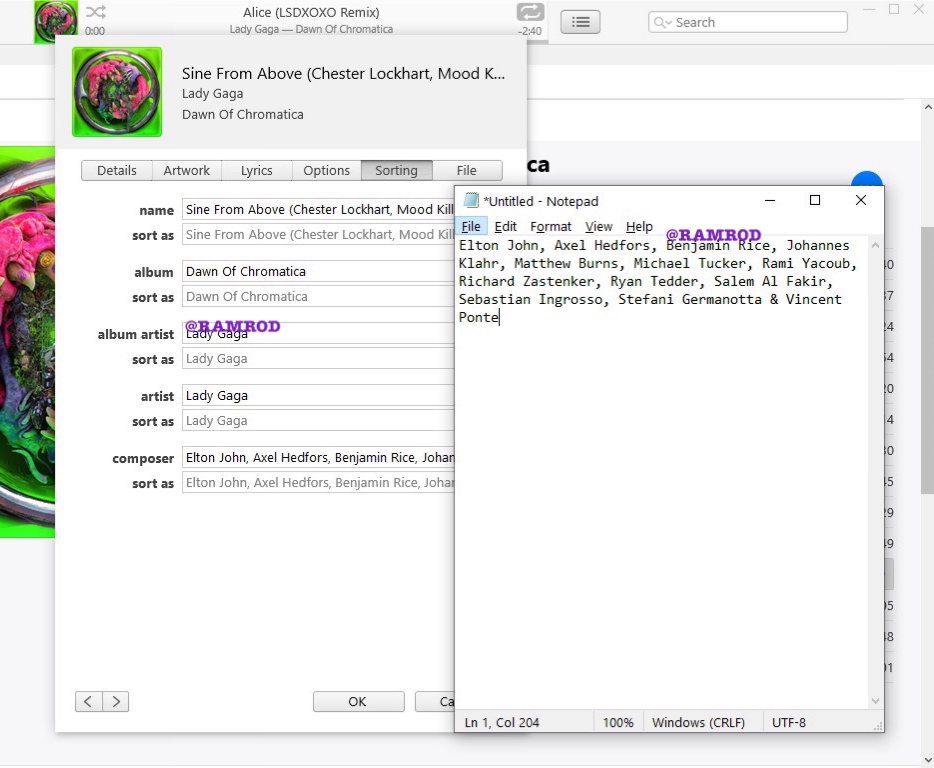The width and height of the screenshot is (934, 768).
Task: Click the partially hidden Cancel button
Action: (x=435, y=701)
